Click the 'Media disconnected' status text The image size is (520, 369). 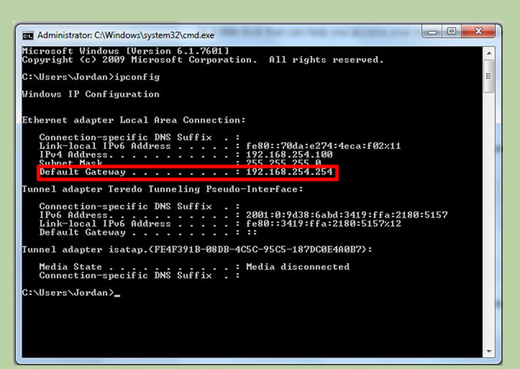298,267
